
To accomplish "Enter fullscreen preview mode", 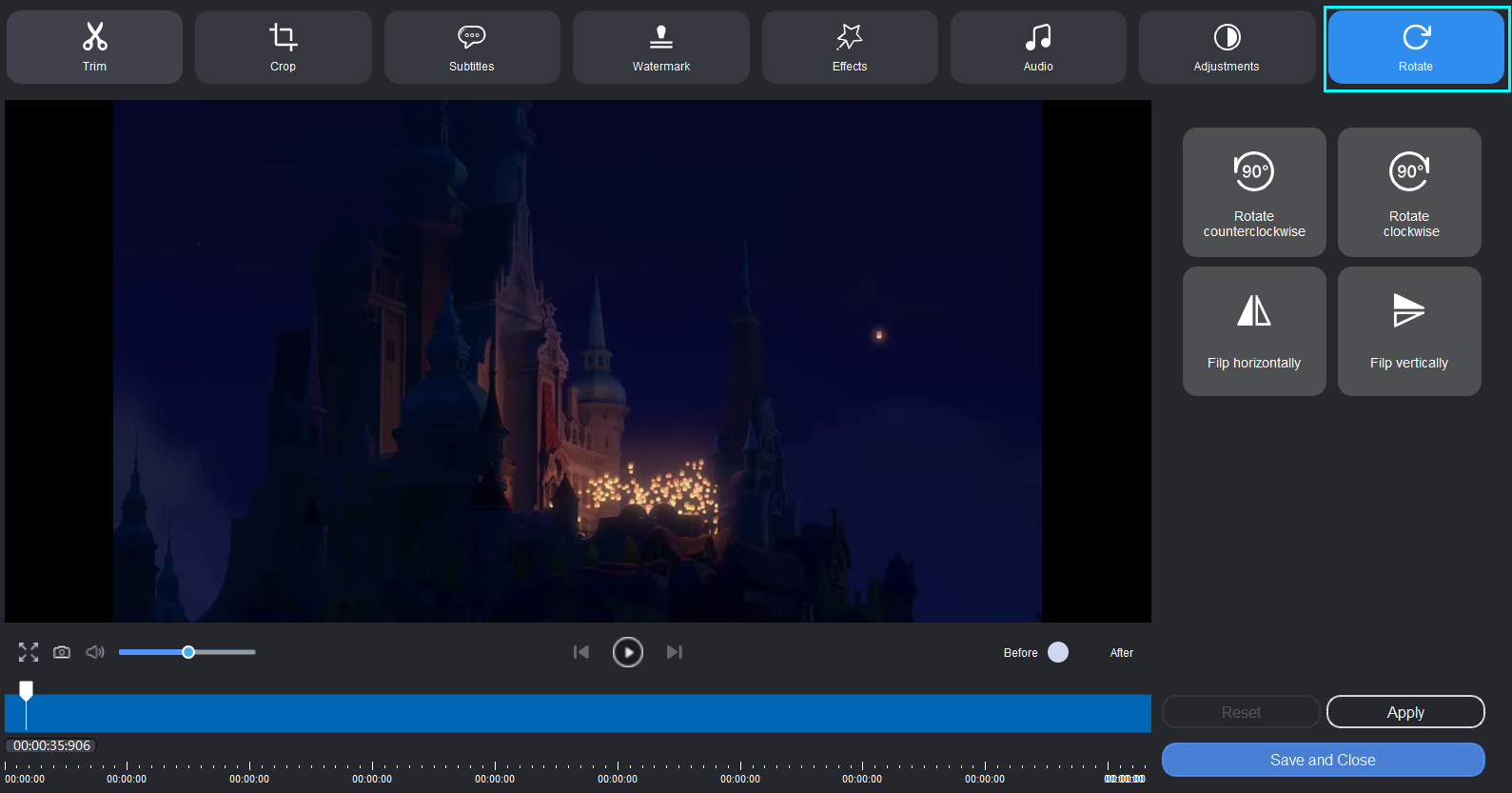I will click(x=29, y=652).
